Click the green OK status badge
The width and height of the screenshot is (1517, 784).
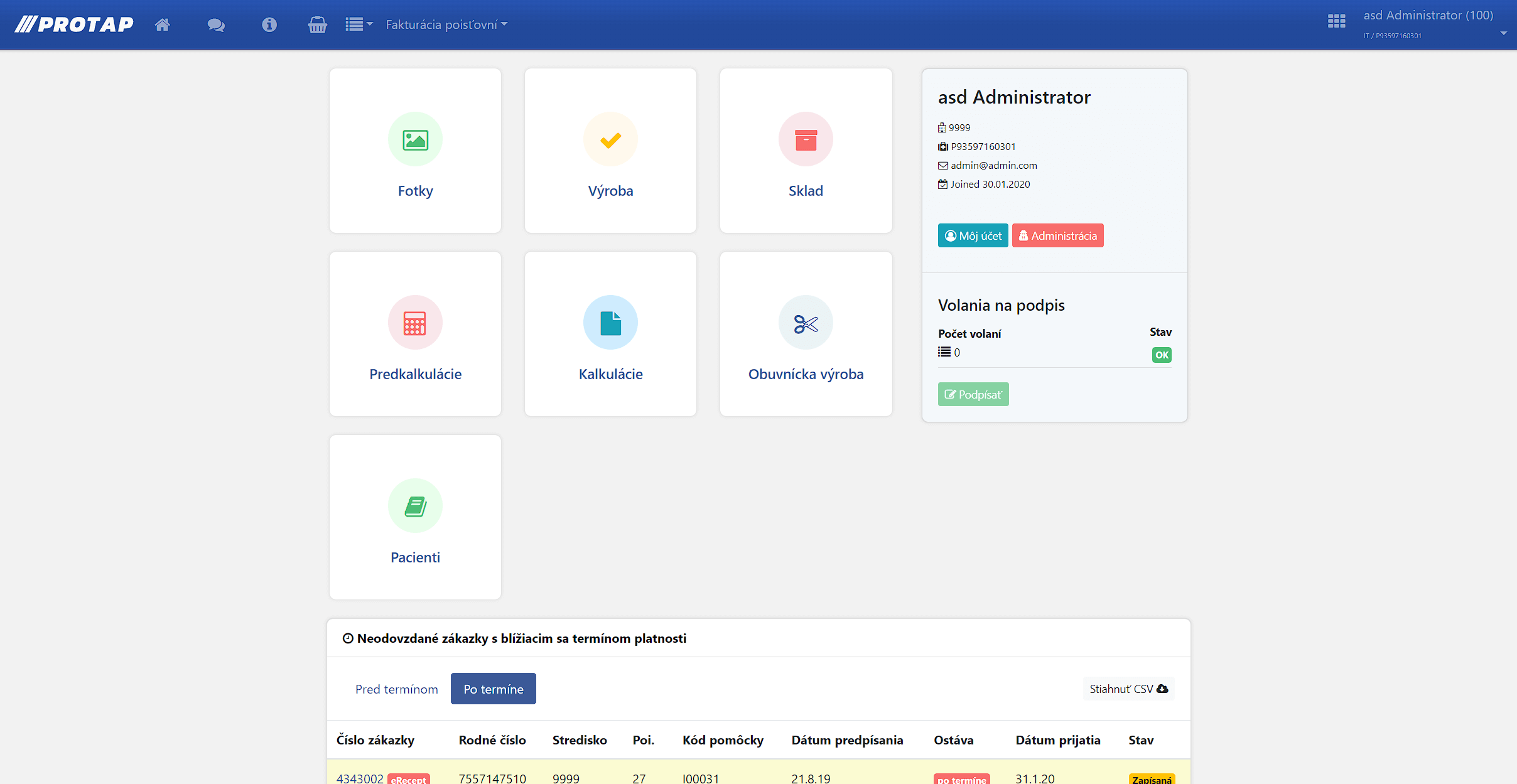coord(1162,355)
